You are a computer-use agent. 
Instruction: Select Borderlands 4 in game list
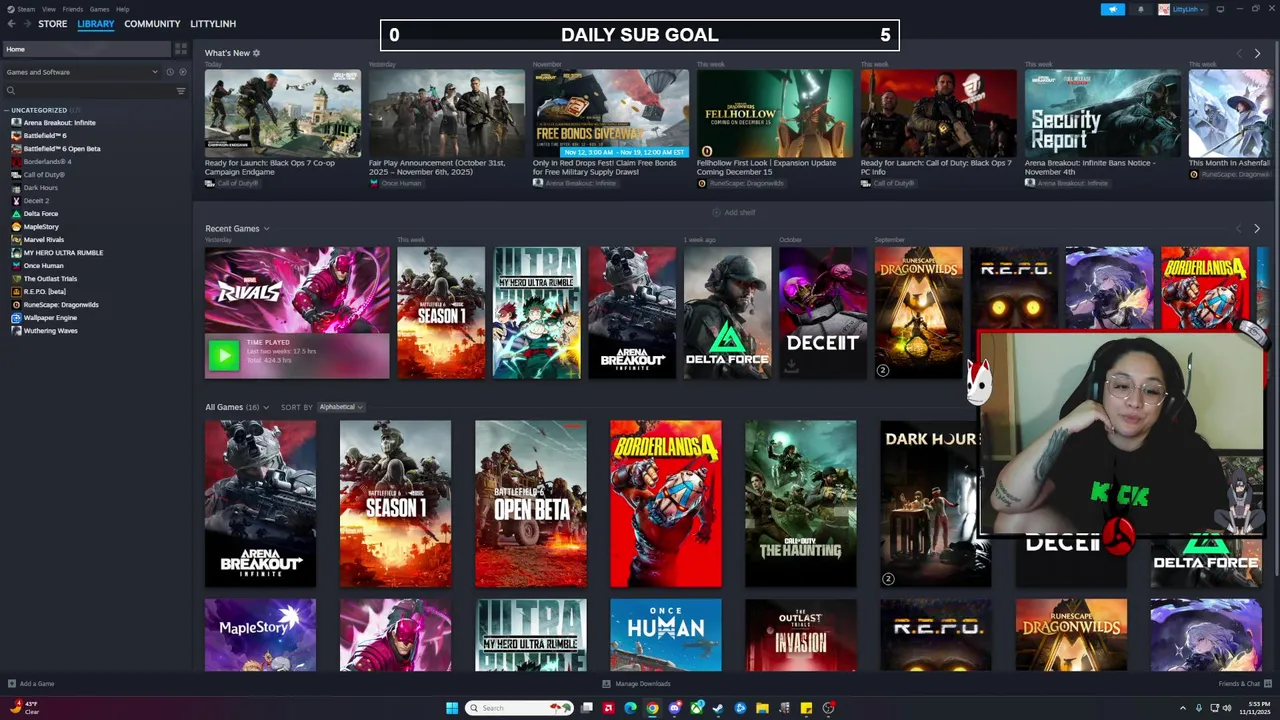[47, 162]
